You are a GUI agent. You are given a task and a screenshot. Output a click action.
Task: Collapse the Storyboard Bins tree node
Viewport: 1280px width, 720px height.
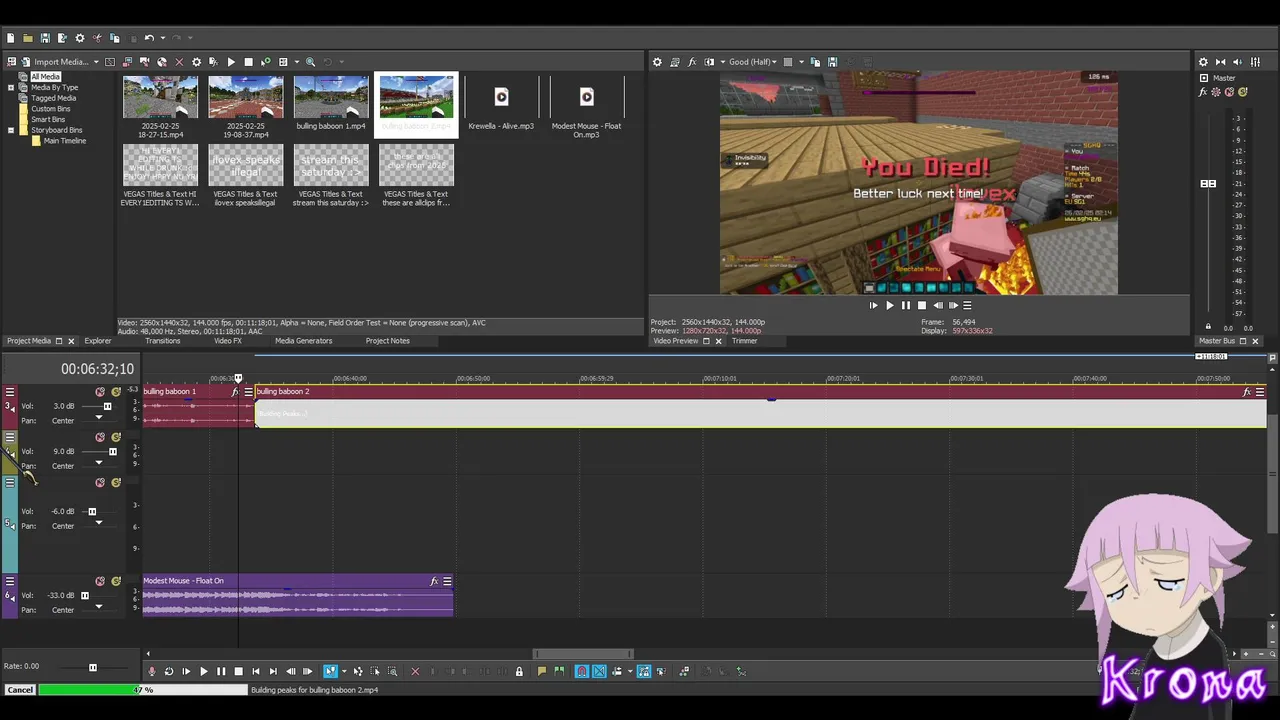coord(11,130)
